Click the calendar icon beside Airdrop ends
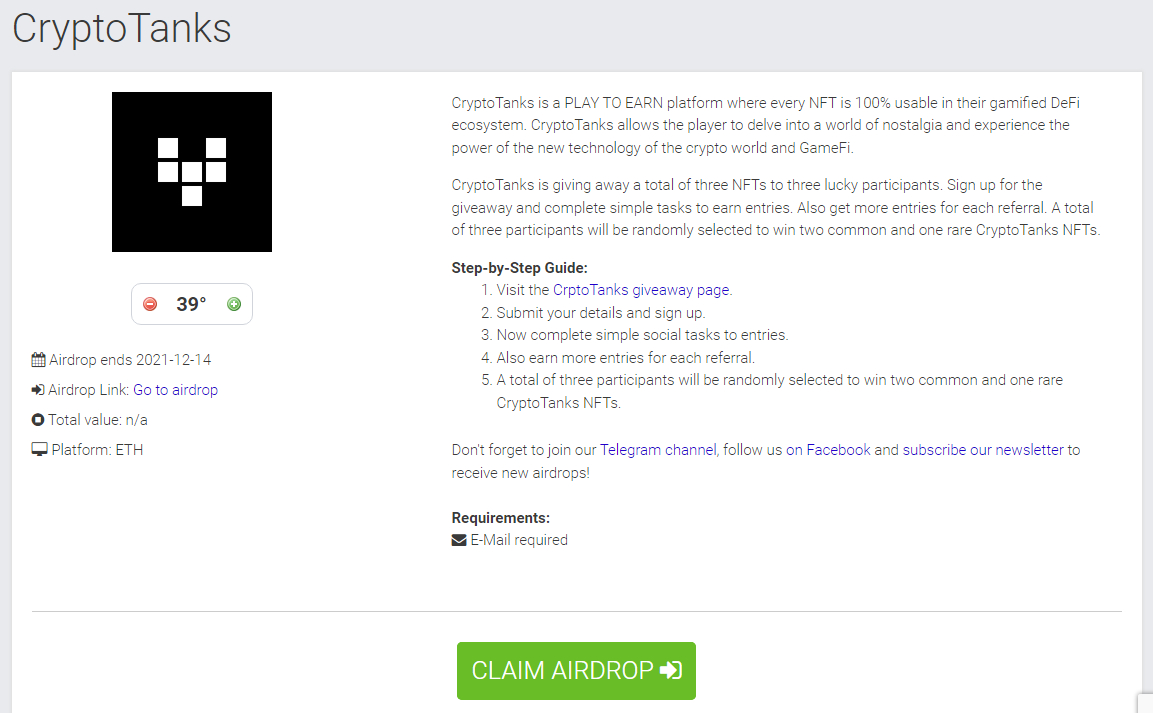This screenshot has height=713, width=1153. (38, 359)
